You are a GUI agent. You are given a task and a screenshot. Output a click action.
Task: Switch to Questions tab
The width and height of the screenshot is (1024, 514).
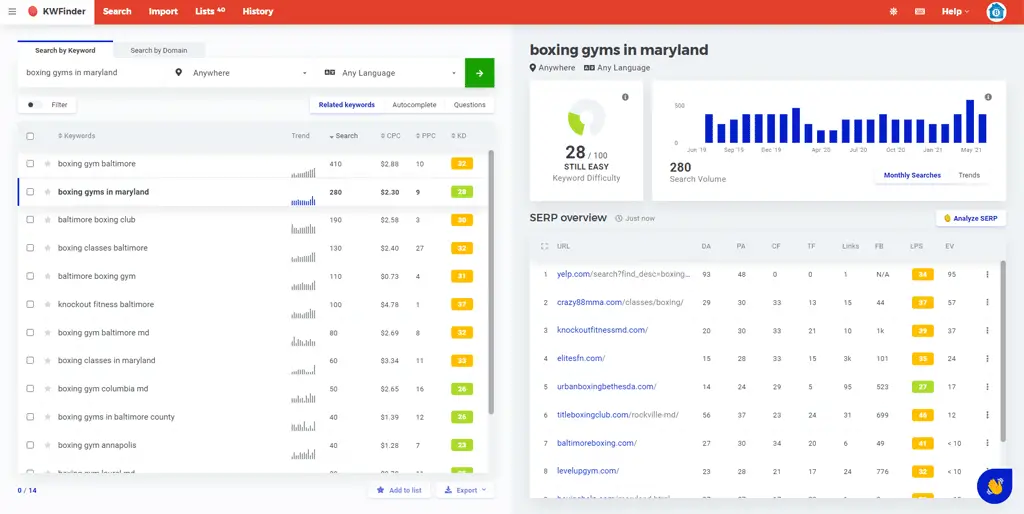[470, 104]
